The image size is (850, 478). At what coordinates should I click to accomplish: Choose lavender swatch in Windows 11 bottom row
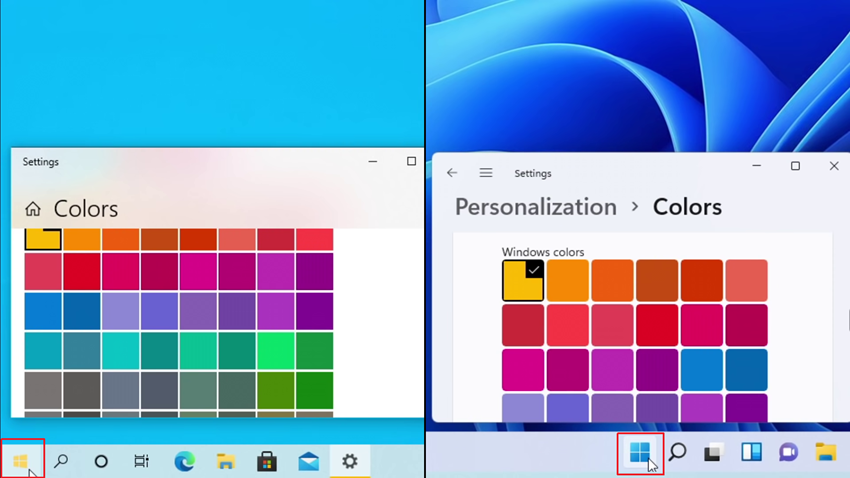coord(523,408)
